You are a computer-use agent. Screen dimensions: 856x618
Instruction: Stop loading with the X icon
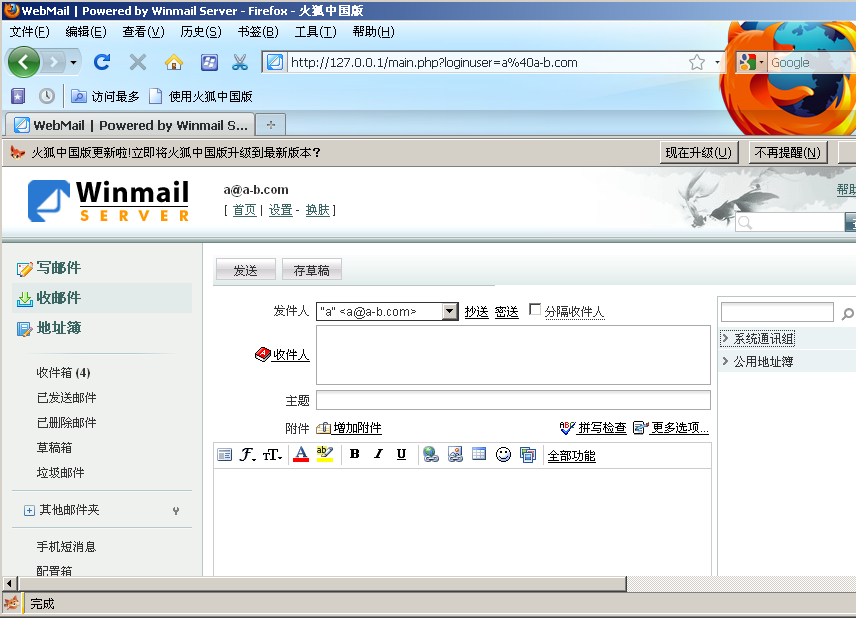tap(138, 62)
